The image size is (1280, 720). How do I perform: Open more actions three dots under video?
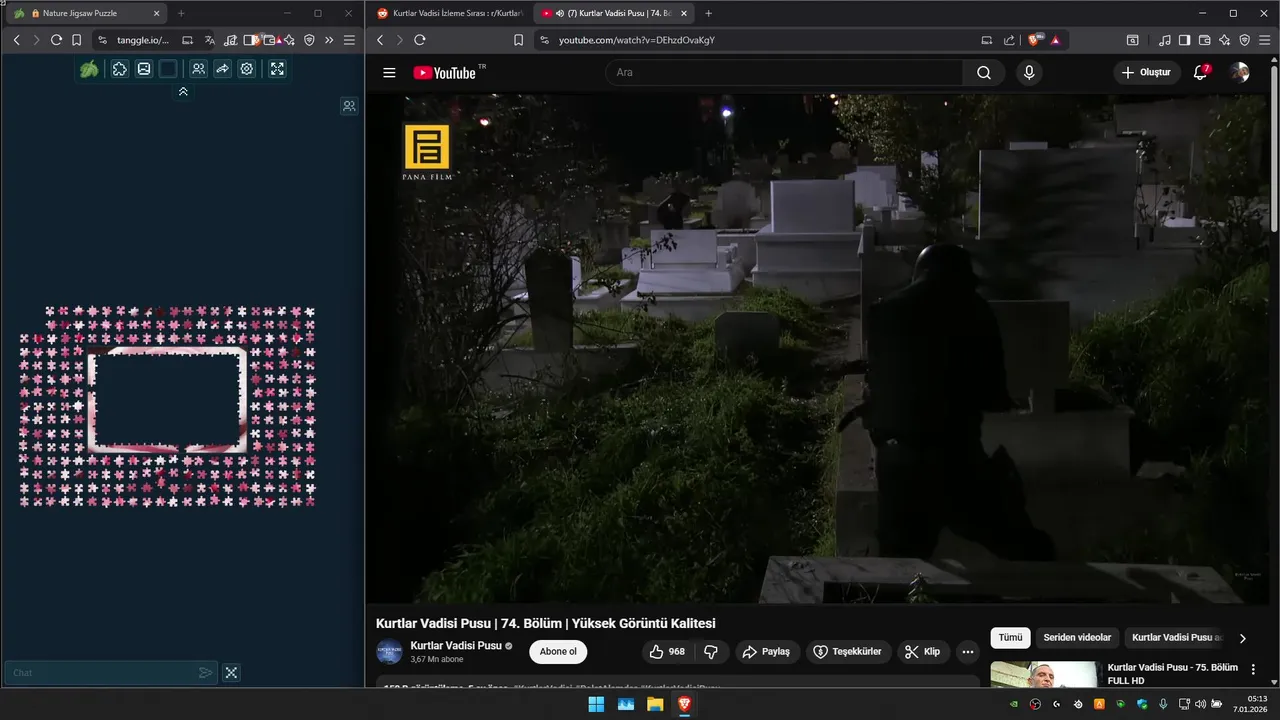tap(967, 652)
